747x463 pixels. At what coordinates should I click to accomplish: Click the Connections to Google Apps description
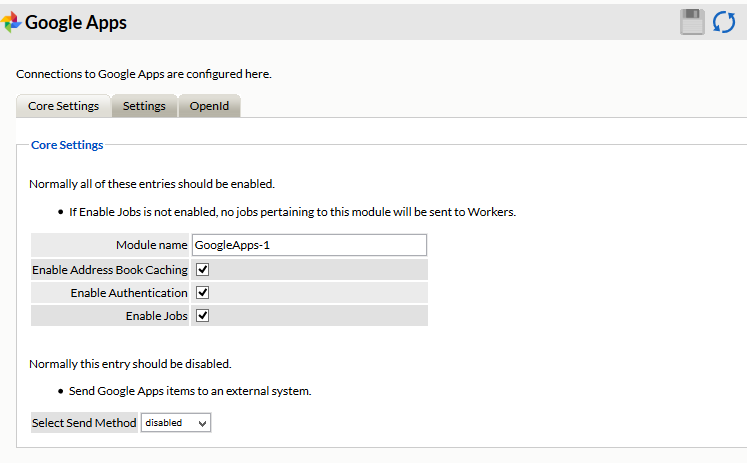coord(144,73)
